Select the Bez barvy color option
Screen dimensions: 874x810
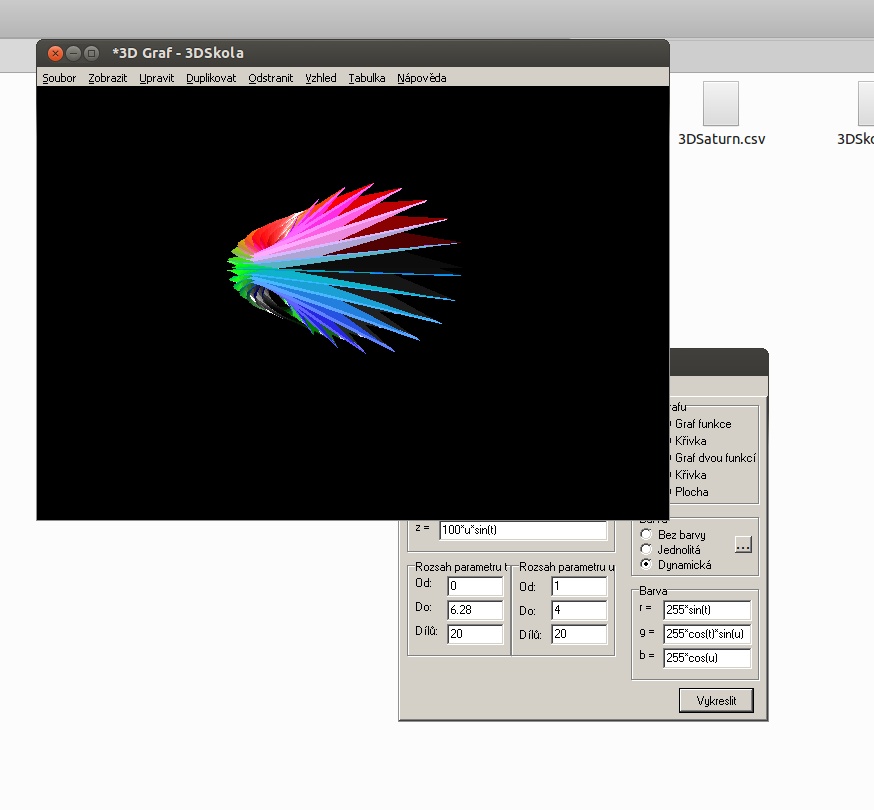pyautogui.click(x=646, y=535)
